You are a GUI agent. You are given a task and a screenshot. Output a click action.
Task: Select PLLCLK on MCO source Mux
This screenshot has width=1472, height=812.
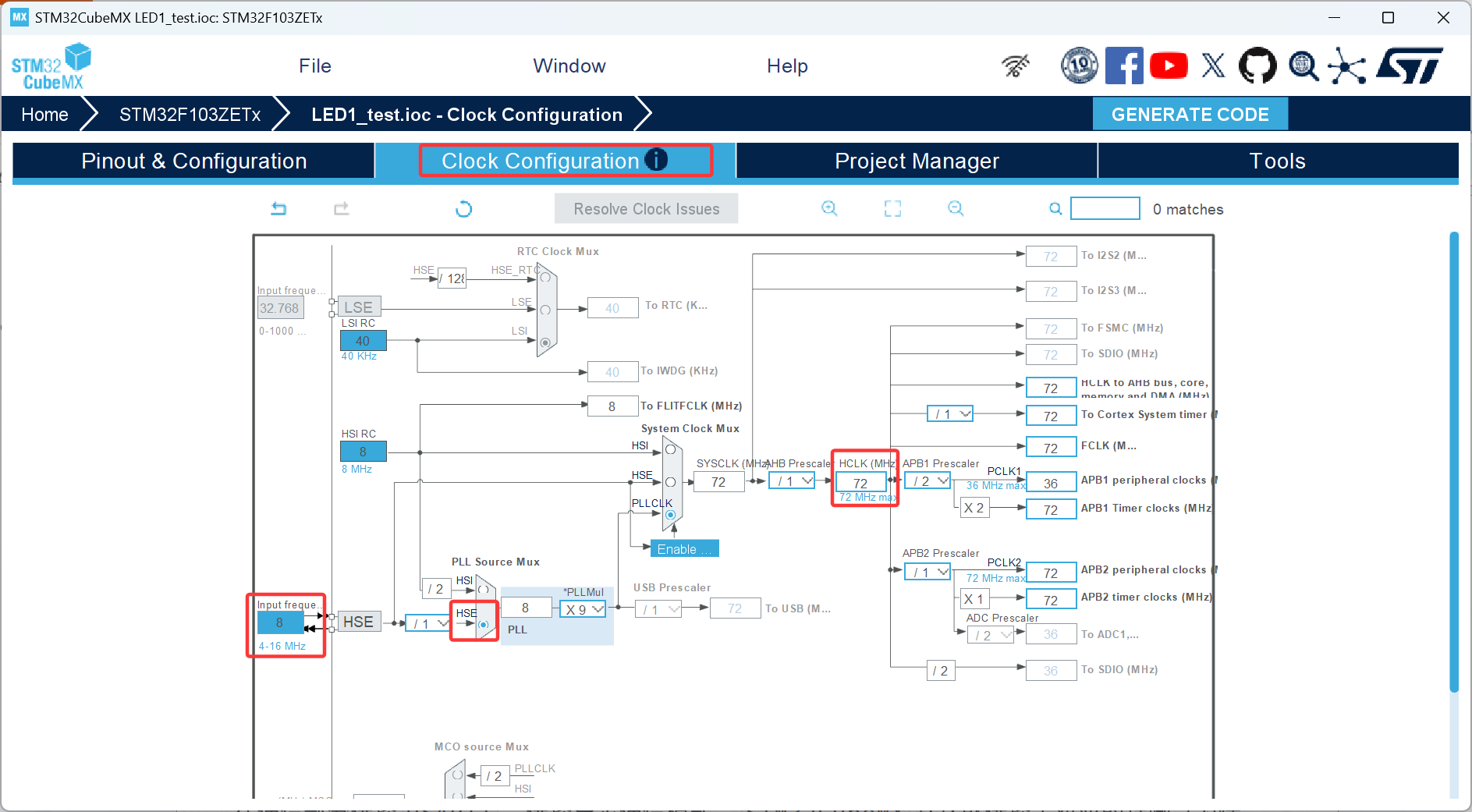pyautogui.click(x=458, y=775)
